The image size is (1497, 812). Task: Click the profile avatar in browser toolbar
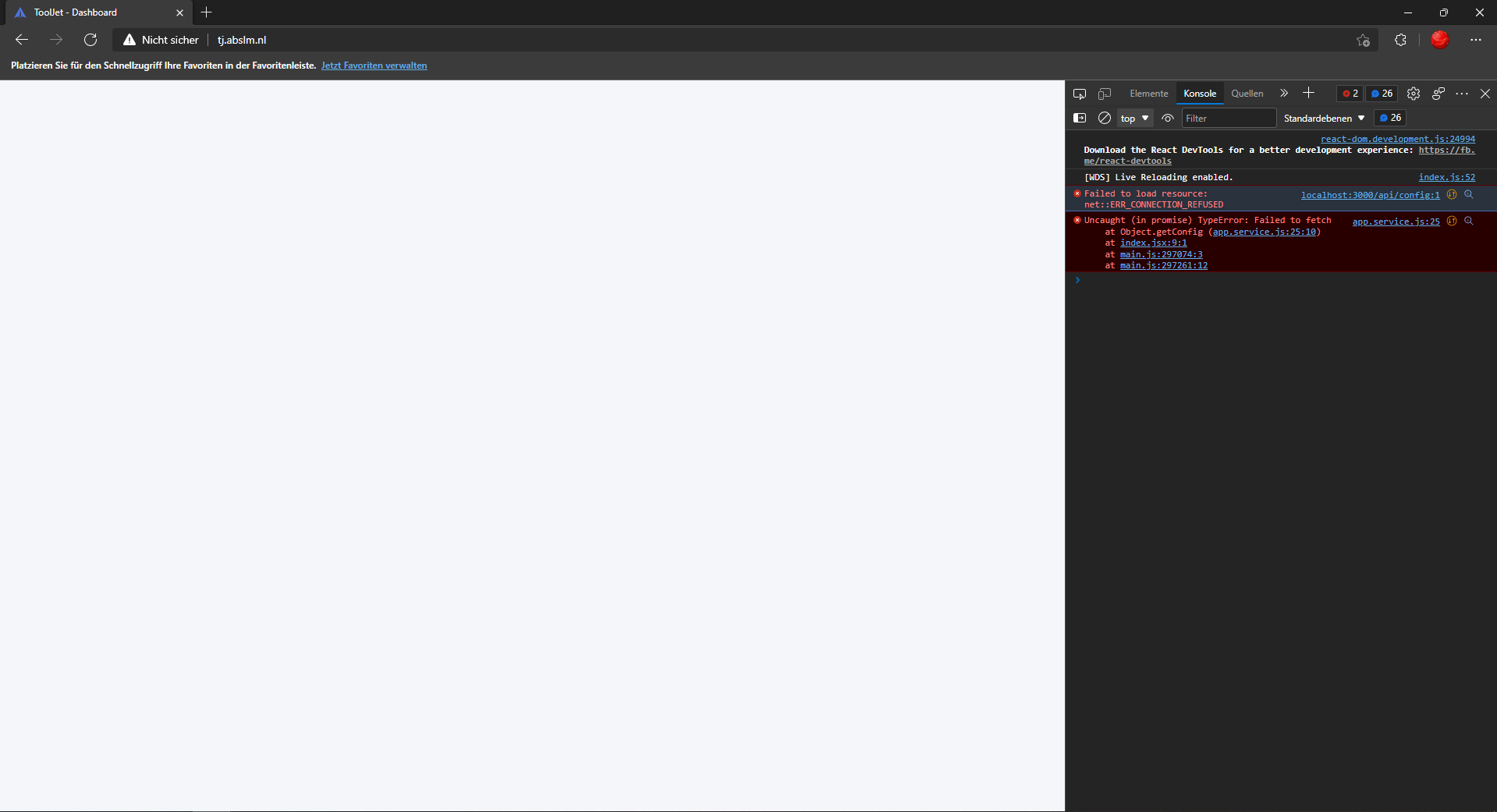click(x=1439, y=40)
